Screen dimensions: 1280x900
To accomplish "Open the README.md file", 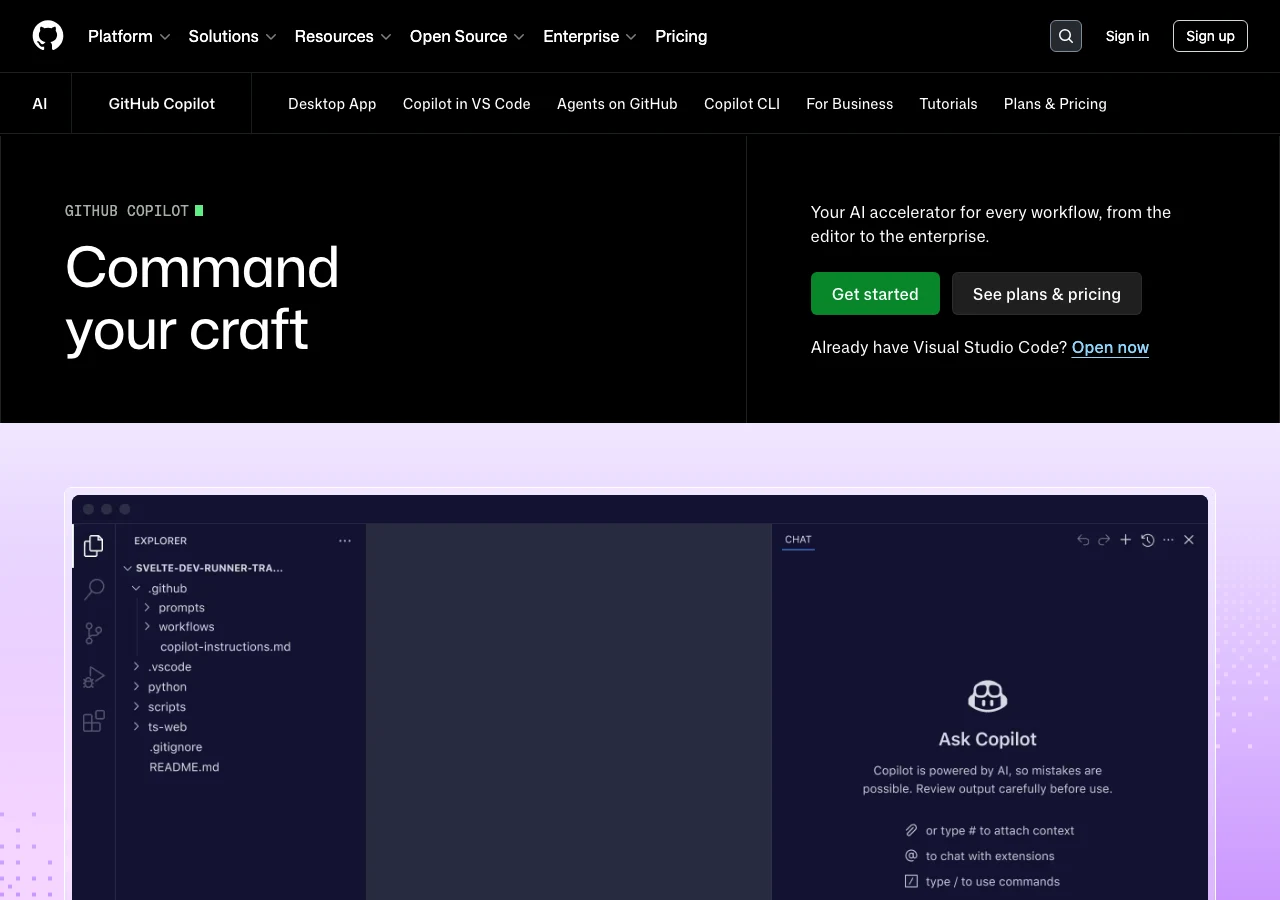I will click(184, 767).
